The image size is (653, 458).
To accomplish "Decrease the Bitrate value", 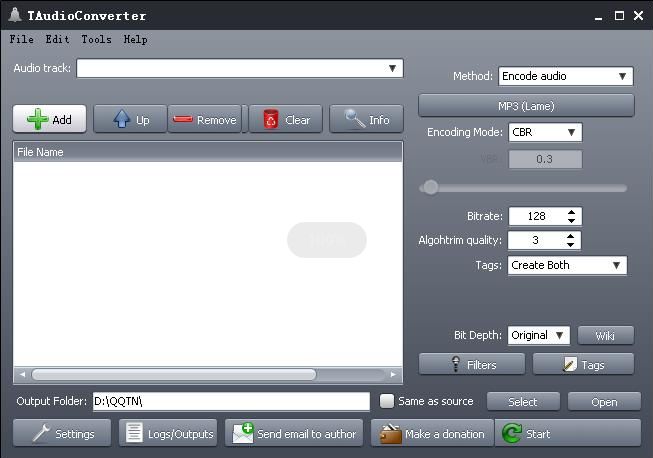I will click(x=571, y=220).
